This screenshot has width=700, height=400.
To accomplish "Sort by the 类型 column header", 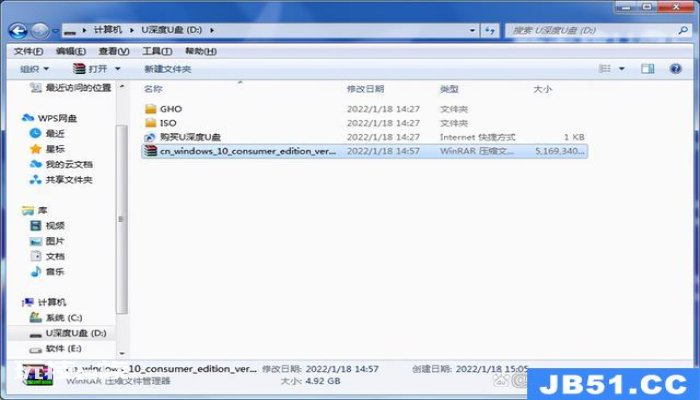I will 449,89.
